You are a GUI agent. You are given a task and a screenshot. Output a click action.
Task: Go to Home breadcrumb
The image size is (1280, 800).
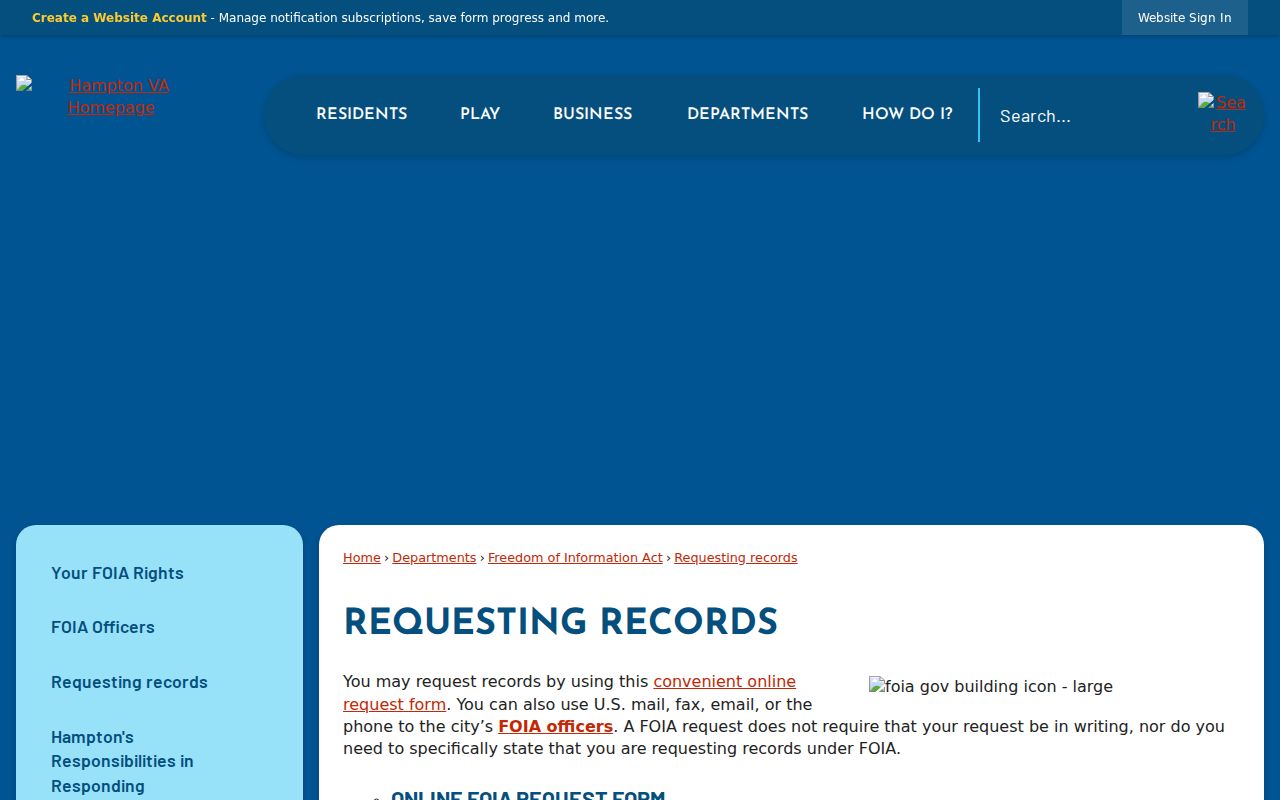pyautogui.click(x=362, y=558)
